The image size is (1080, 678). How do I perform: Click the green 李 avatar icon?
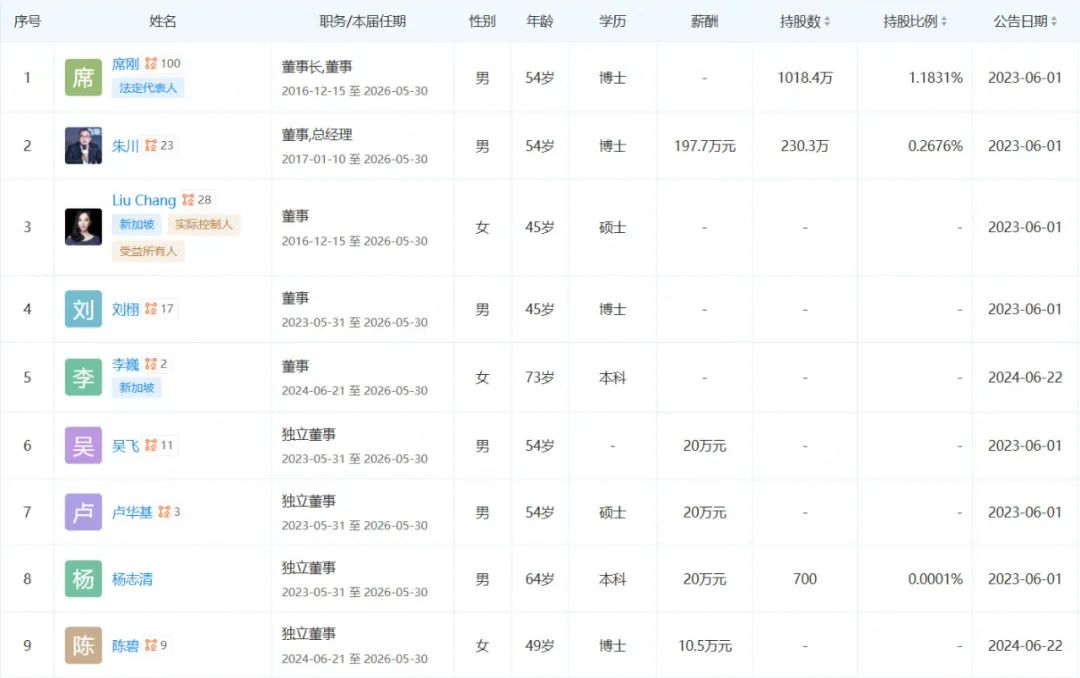(x=83, y=377)
